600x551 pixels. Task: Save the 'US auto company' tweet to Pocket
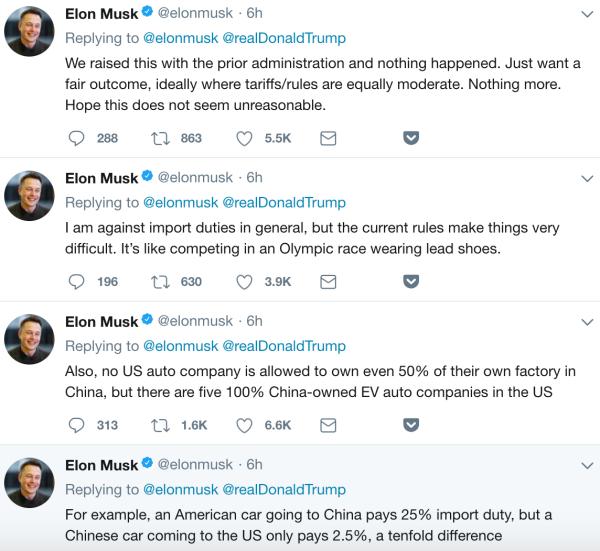click(410, 424)
